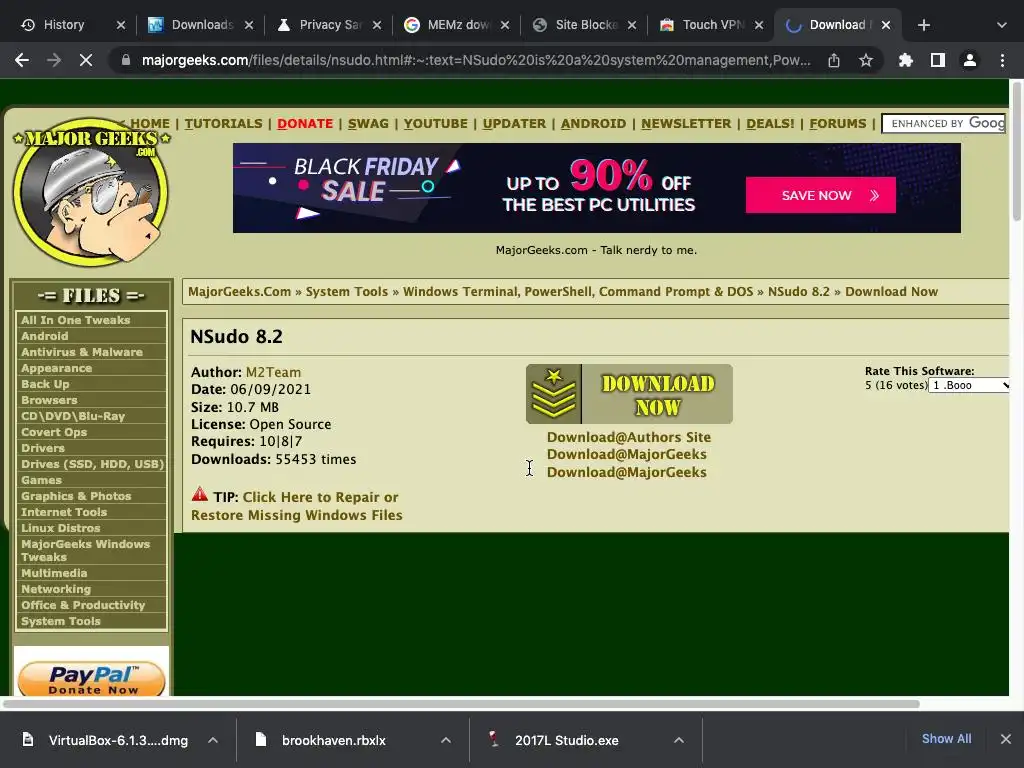1024x768 pixels.
Task: Click the red warning TIP icon
Action: [200, 494]
